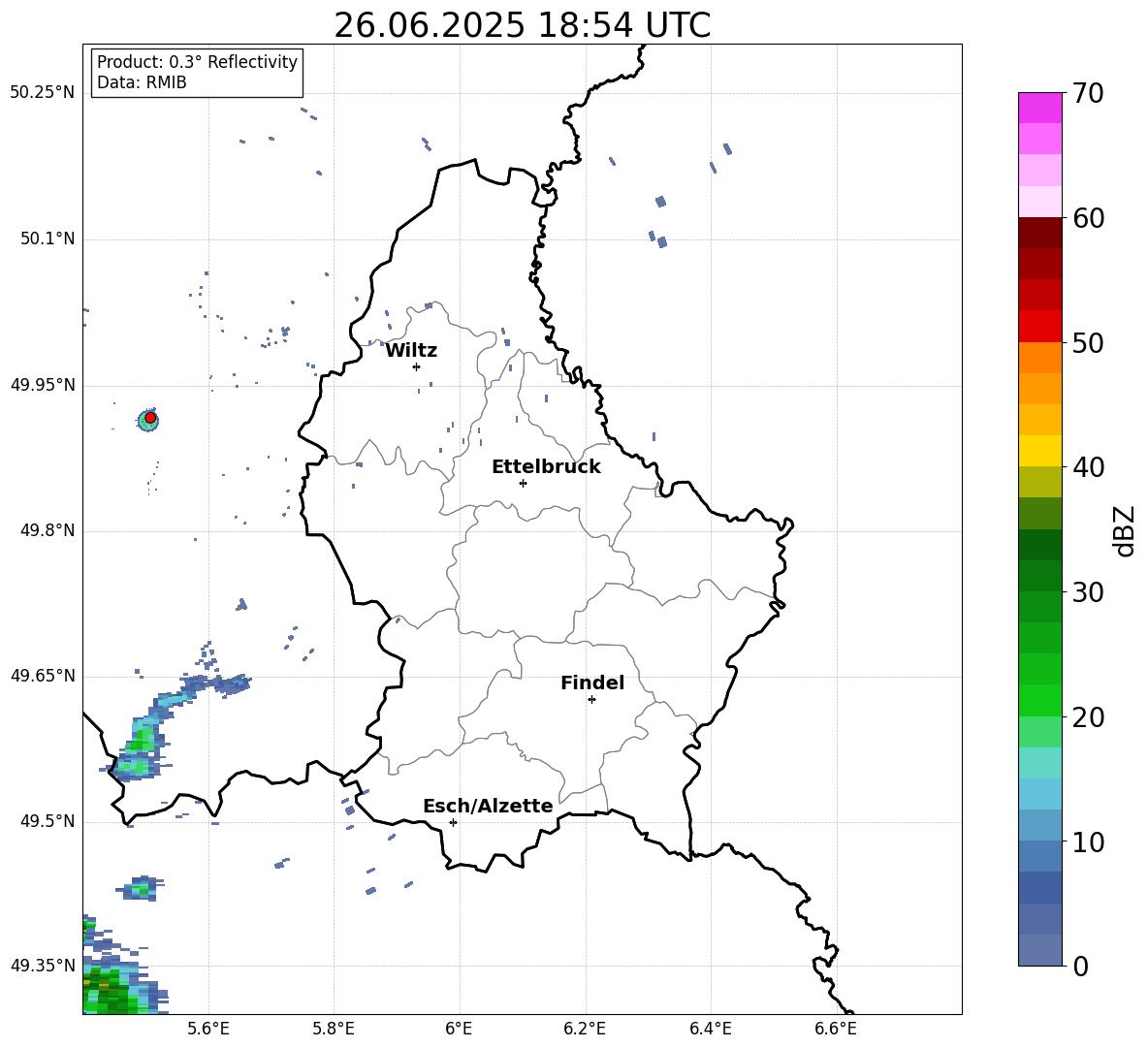
Task: Click the 6.2°E longitude label
Action: (585, 1029)
